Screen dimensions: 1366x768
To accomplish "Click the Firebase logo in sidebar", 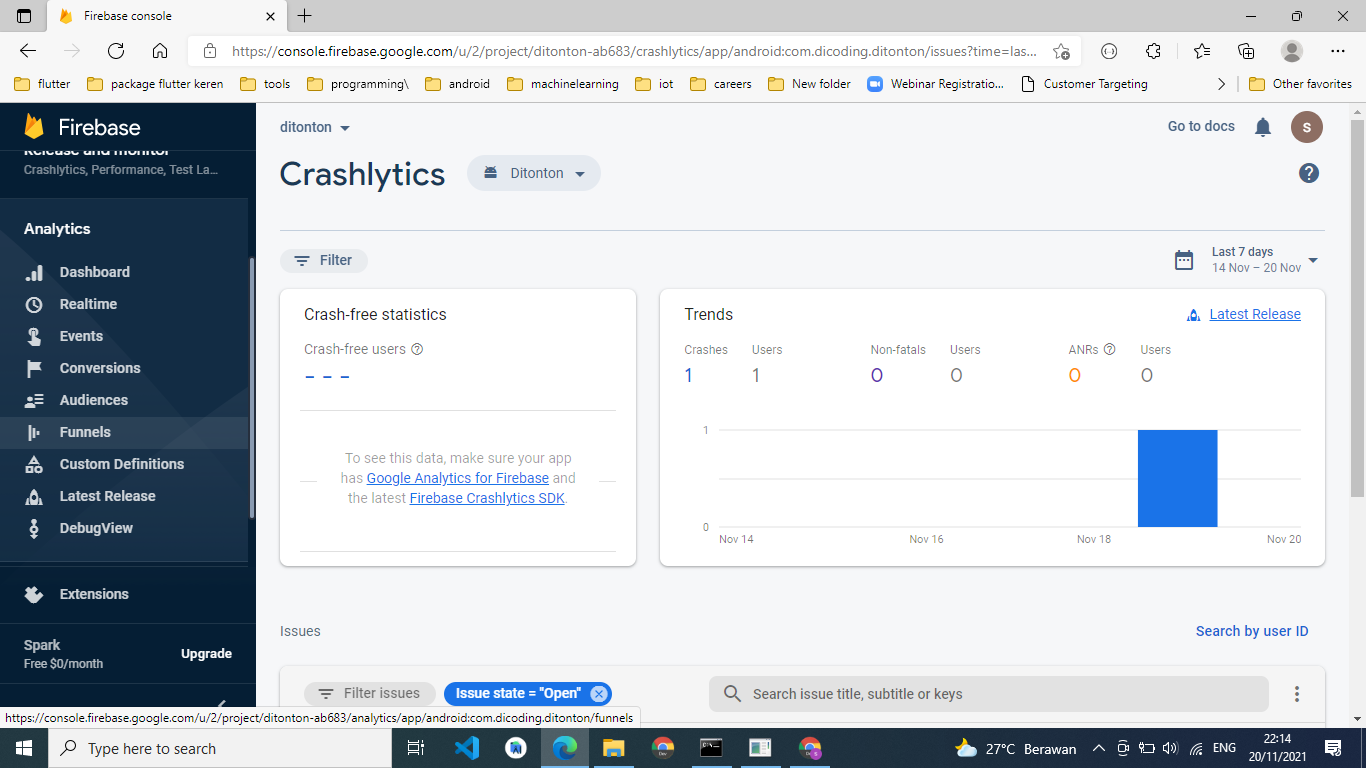I will (x=82, y=127).
